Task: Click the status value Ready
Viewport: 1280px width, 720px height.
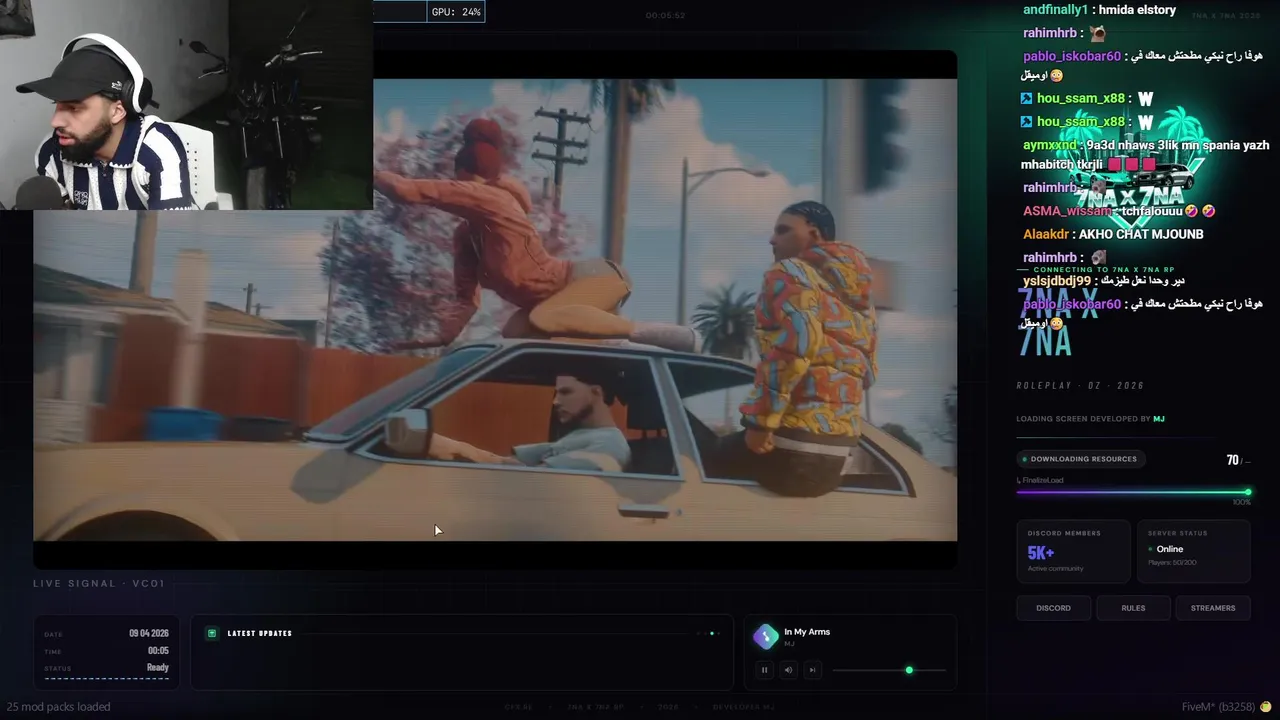Action: (x=158, y=667)
